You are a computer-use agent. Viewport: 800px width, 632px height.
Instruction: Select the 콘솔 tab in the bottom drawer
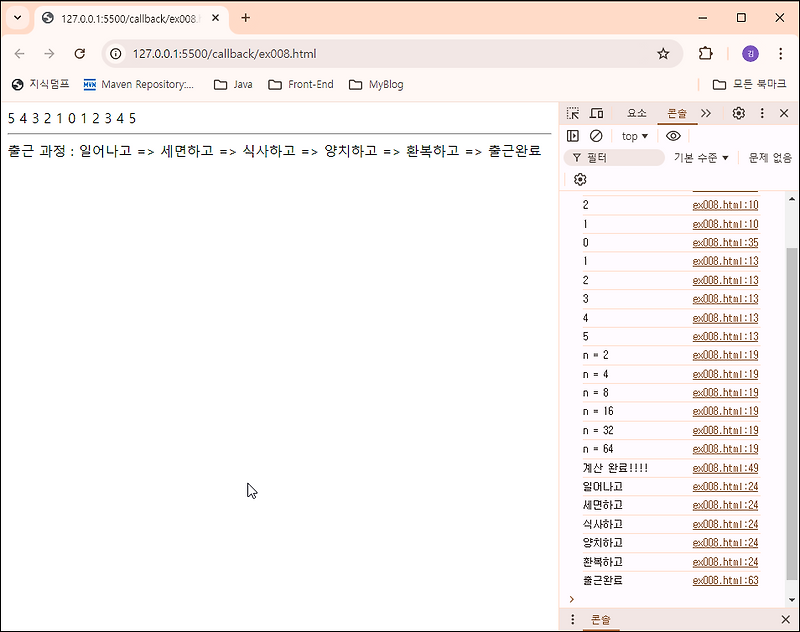pos(600,619)
